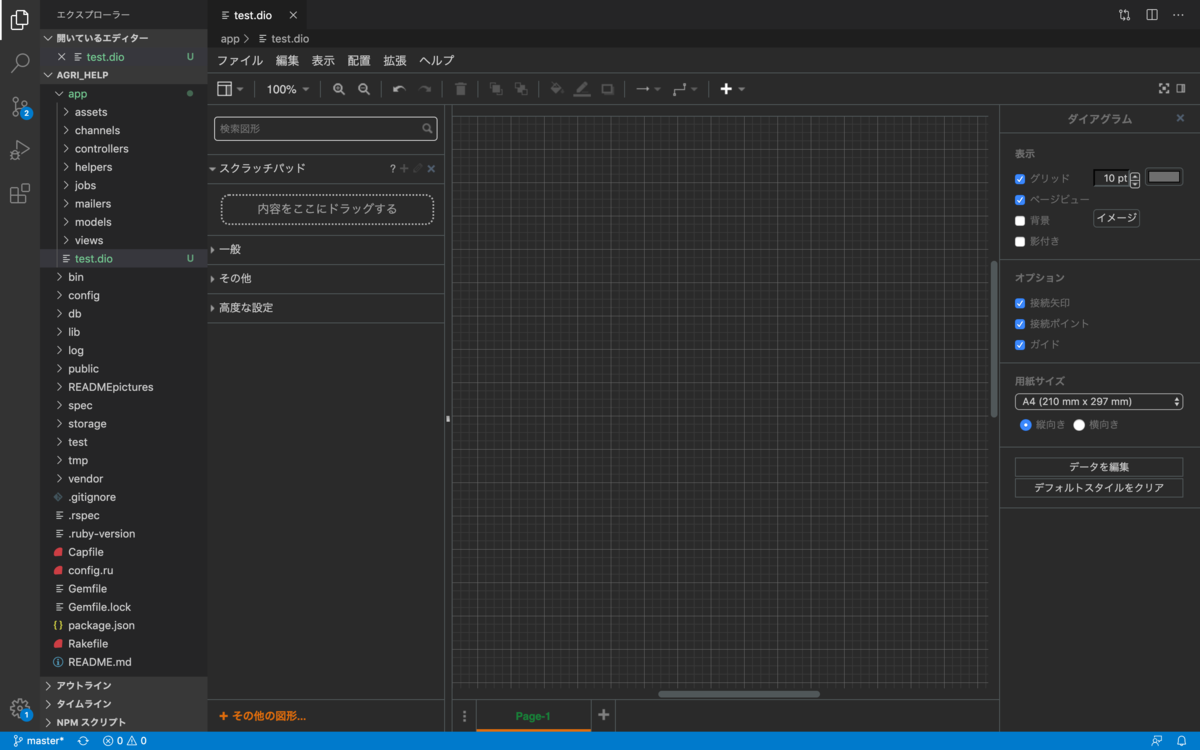1200x750 pixels.
Task: Open the insert plus dropdown
Action: pos(732,89)
